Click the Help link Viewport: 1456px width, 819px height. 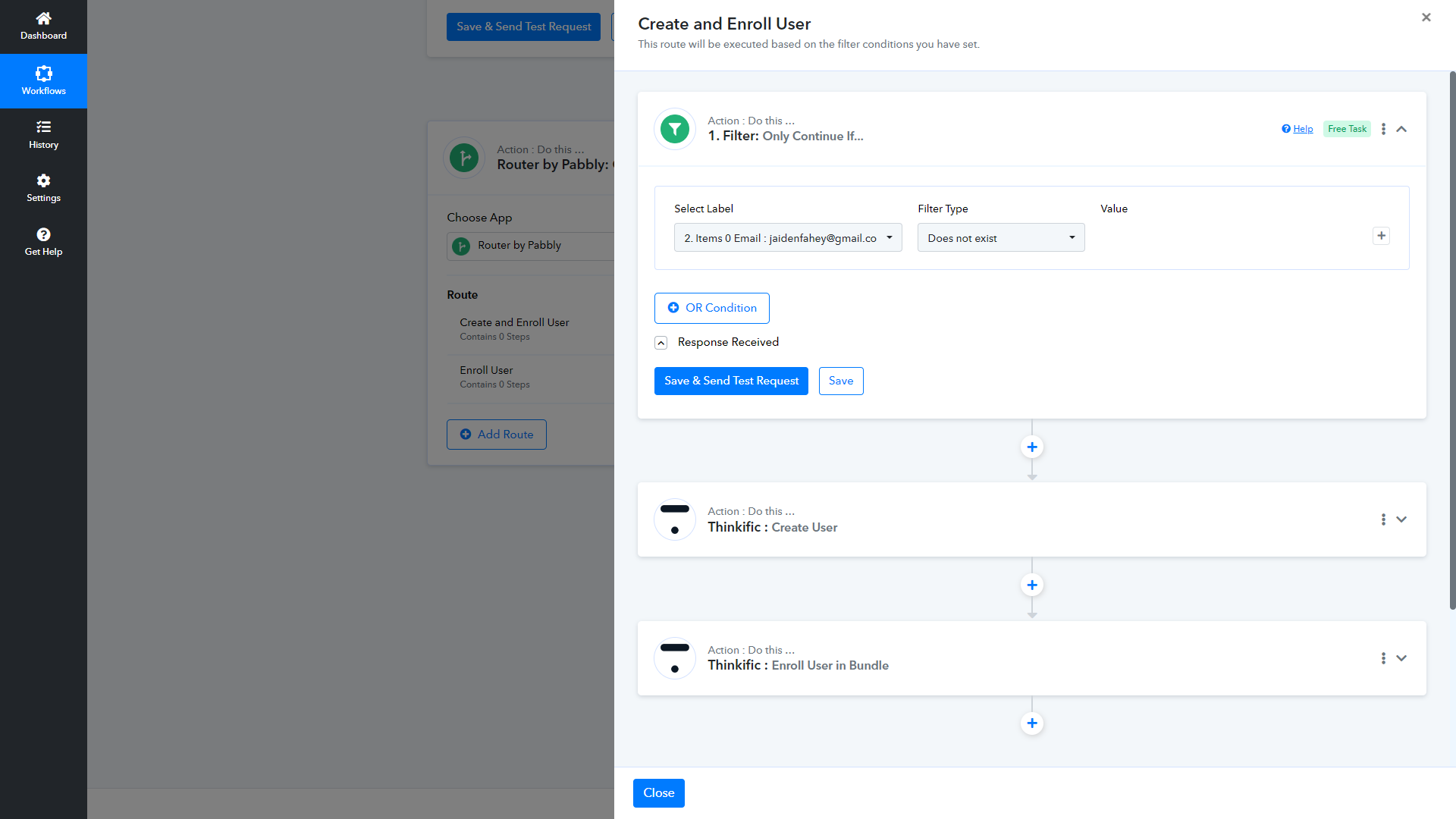[1303, 129]
